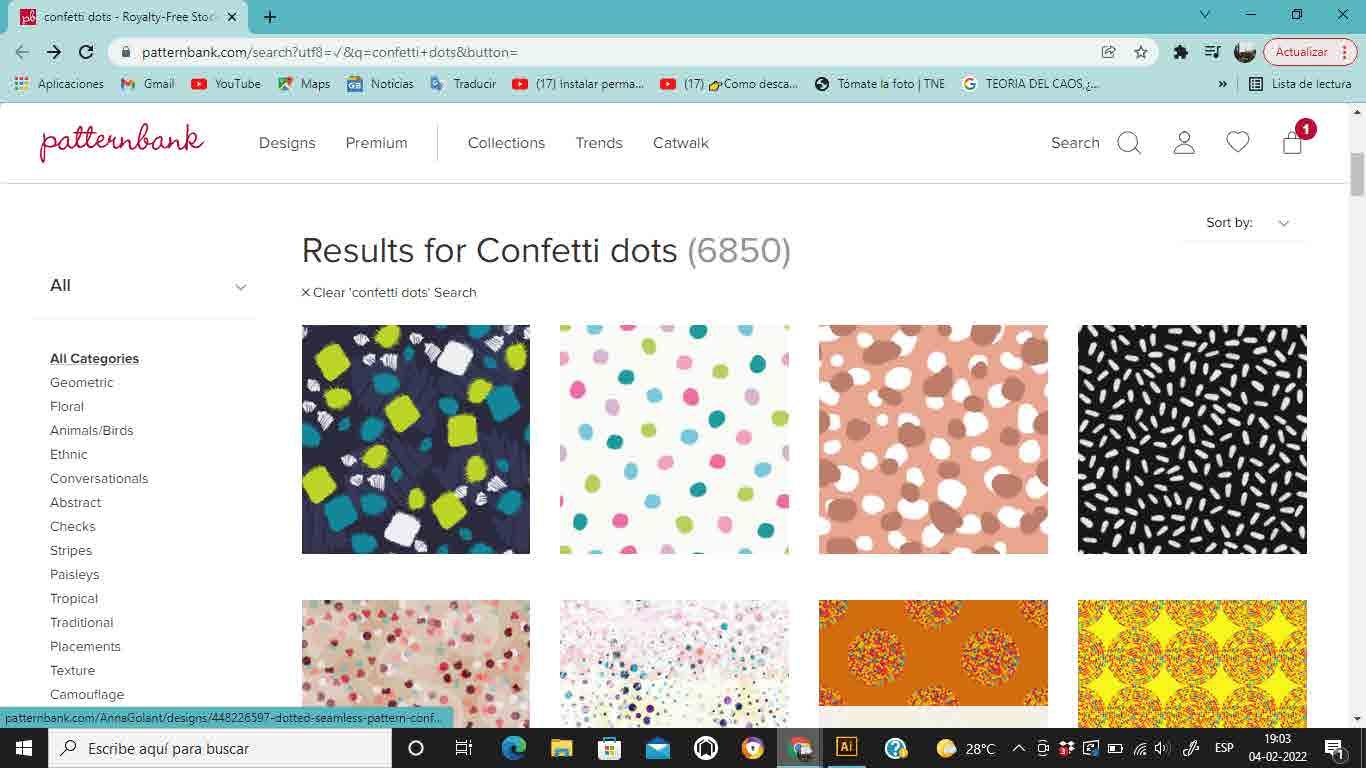
Task: Click the Actualizar Chrome update button
Action: [x=1309, y=52]
